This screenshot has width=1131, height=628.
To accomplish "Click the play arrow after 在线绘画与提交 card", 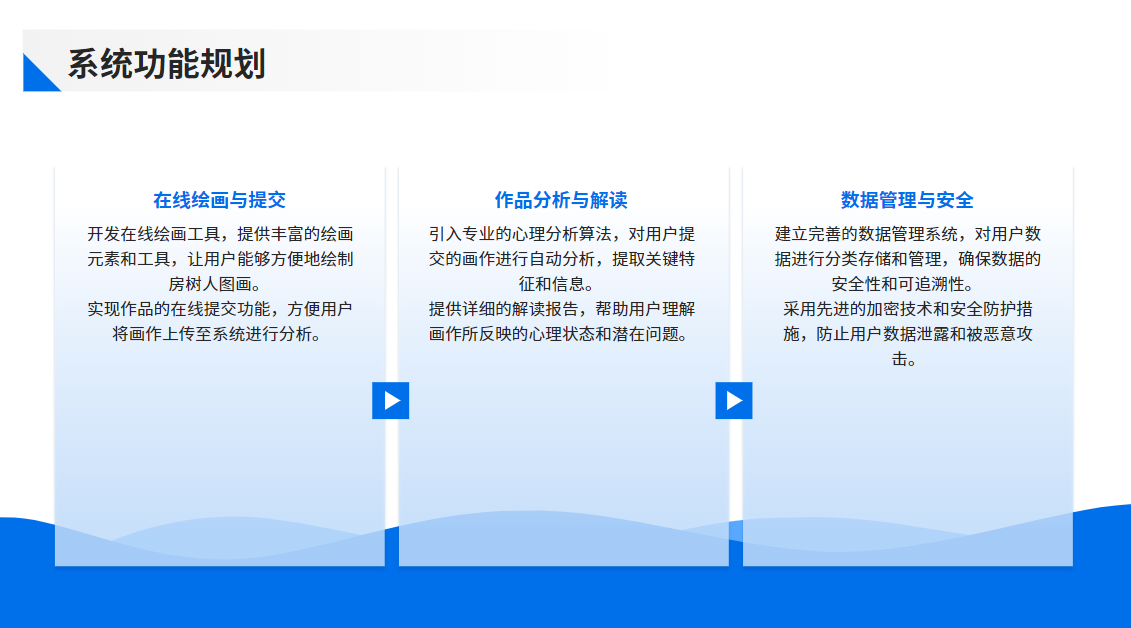I will coord(390,400).
